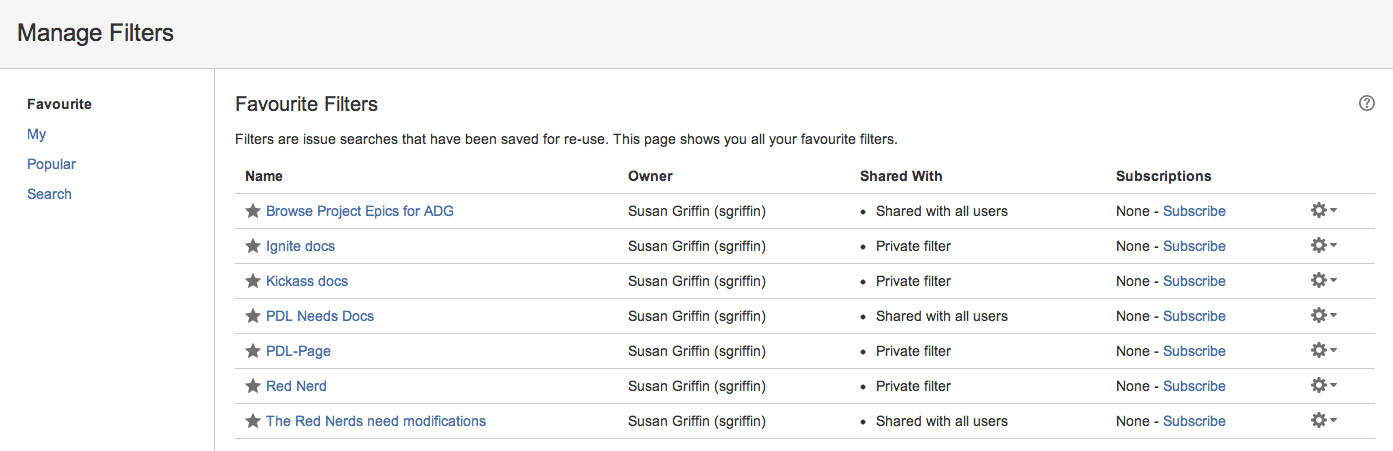
Task: Click gear icon in PDL-Page row
Action: tap(1323, 351)
